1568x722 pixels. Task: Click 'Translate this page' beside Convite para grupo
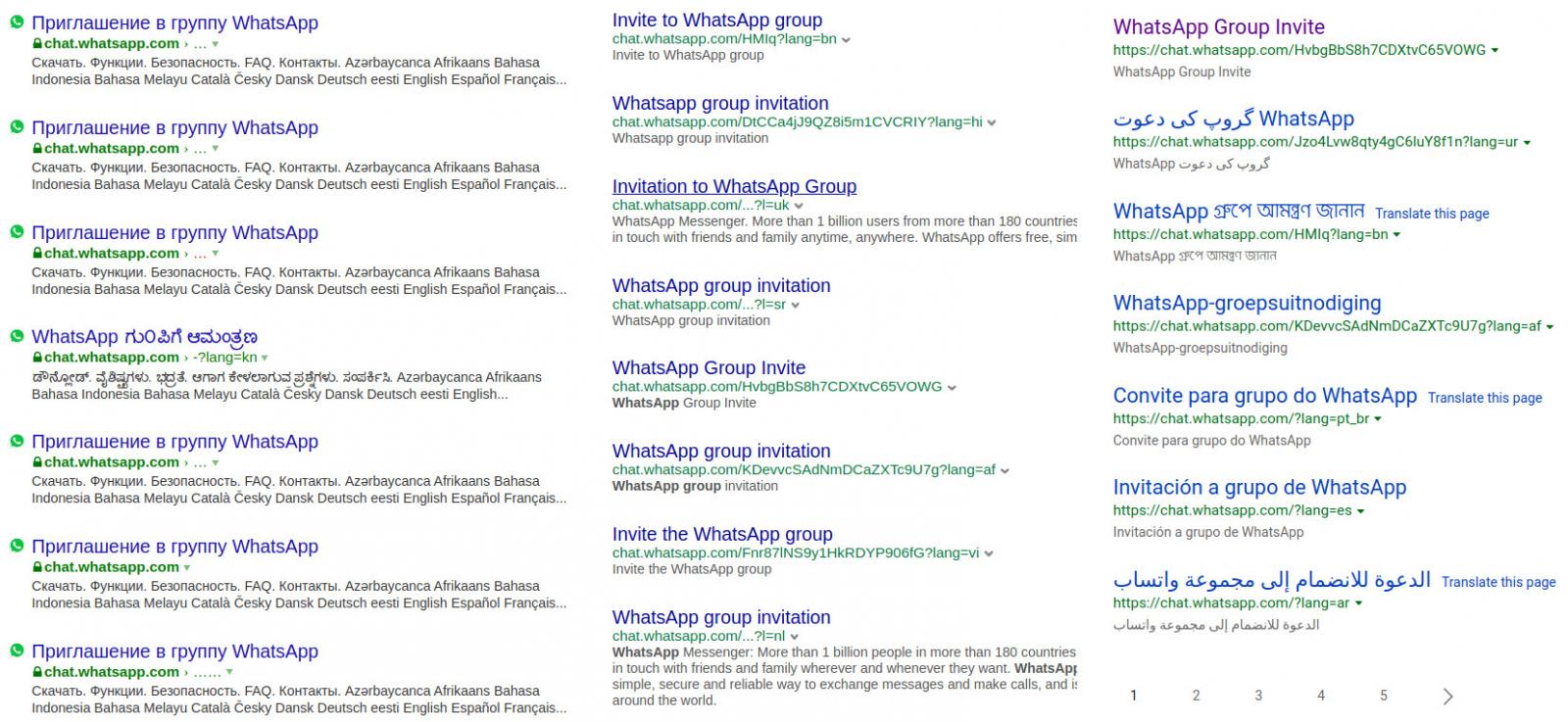click(1485, 398)
